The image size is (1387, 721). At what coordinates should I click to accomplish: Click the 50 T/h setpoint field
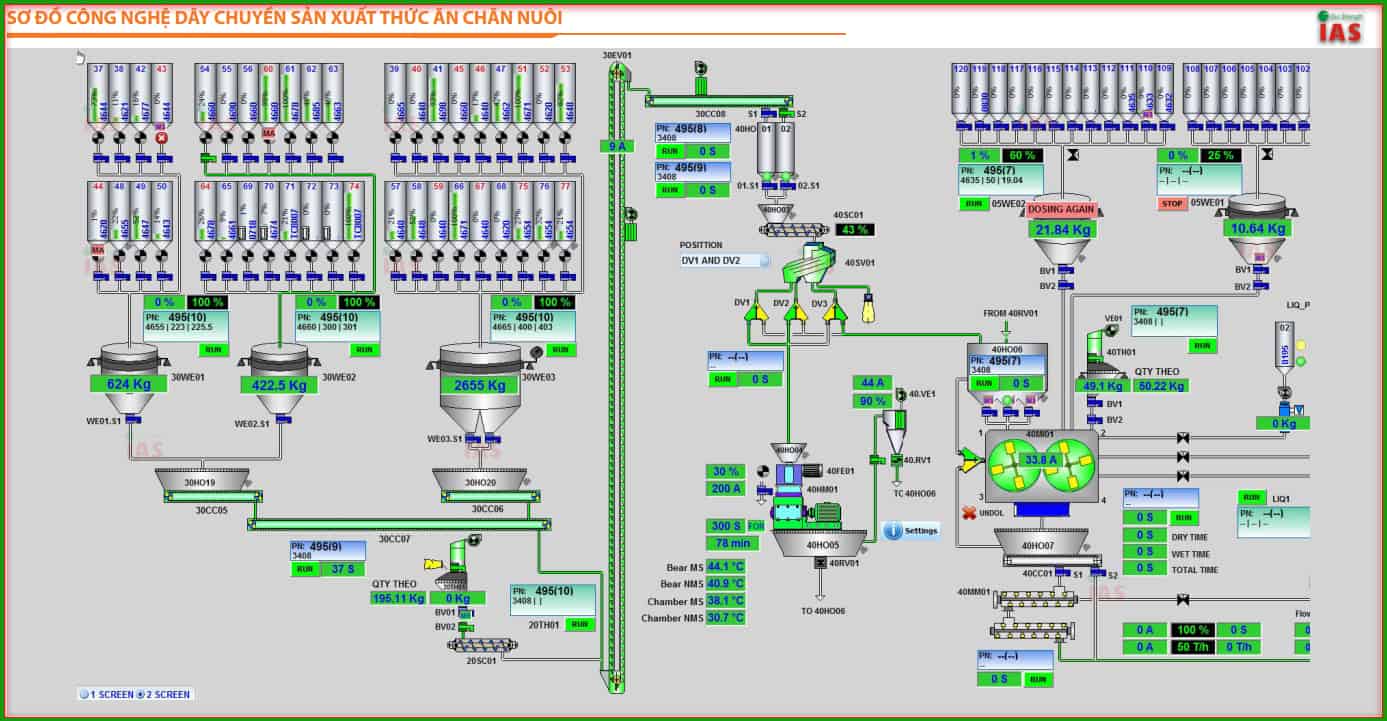(x=1192, y=647)
